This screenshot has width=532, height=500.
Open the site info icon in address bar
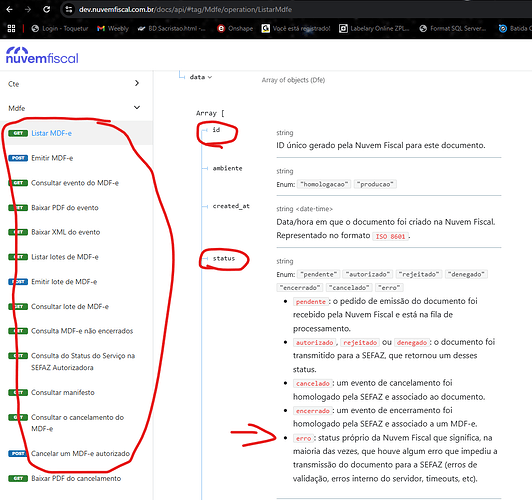click(x=69, y=9)
